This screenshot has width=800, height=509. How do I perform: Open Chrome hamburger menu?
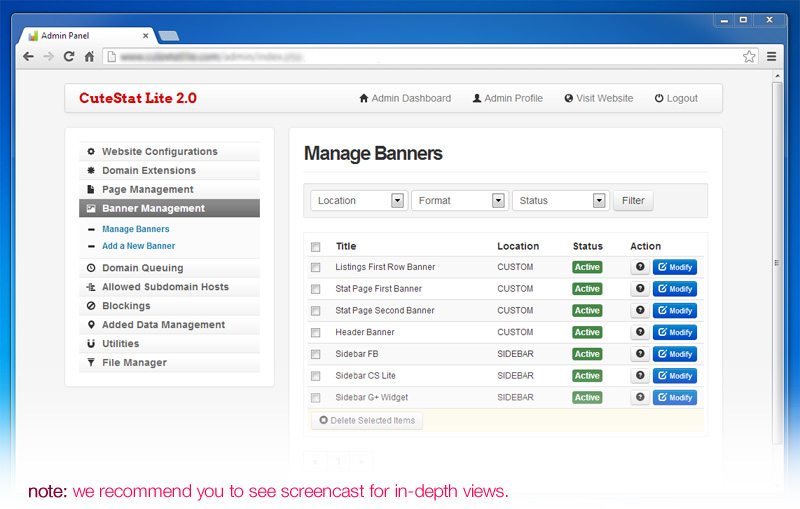[771, 57]
